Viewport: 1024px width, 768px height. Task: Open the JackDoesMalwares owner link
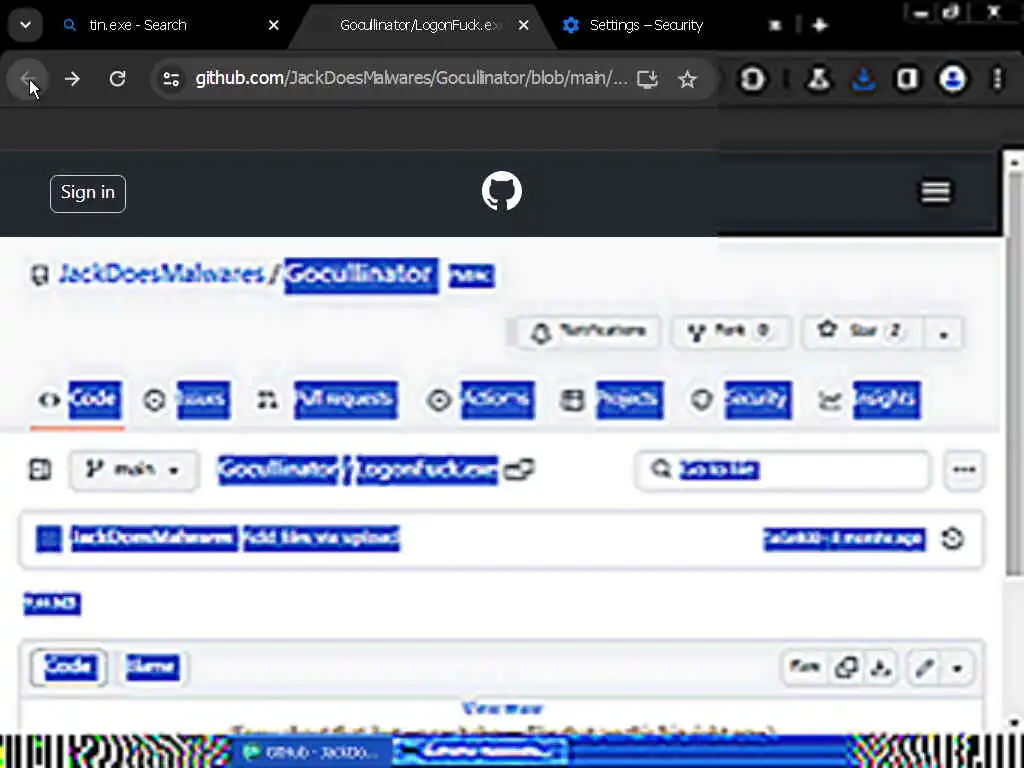tap(161, 274)
